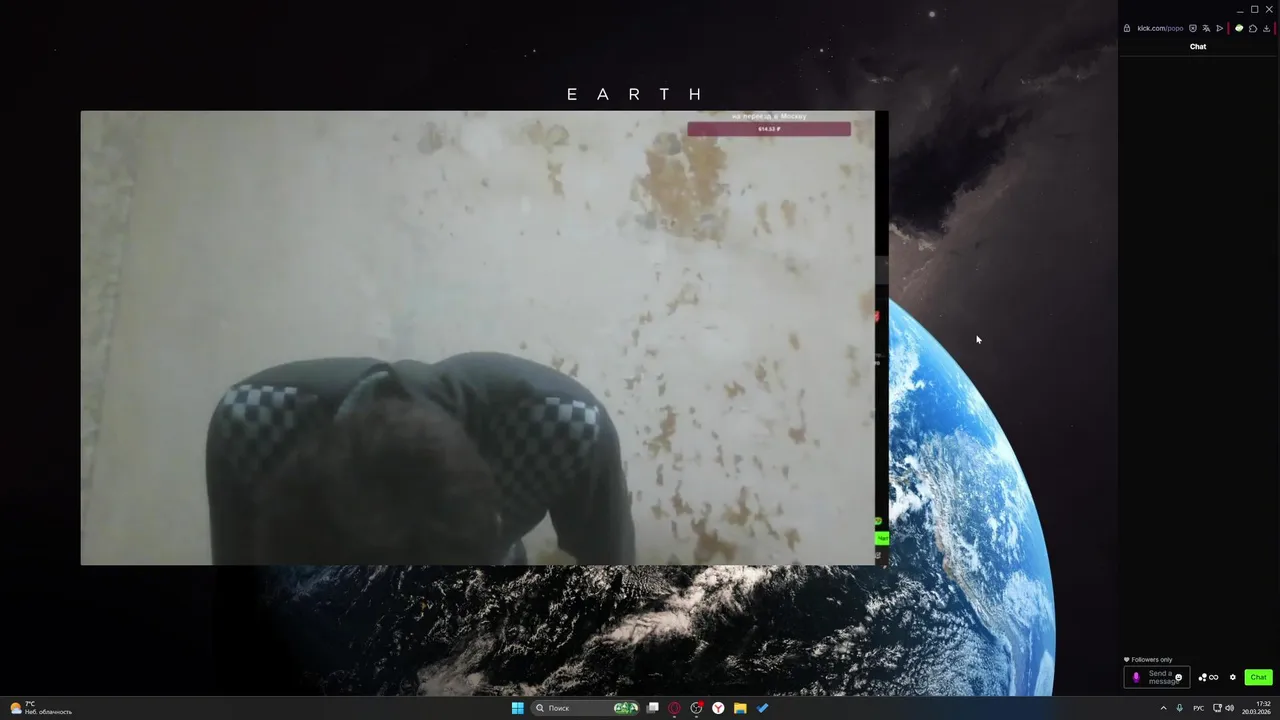Open the clock and date 17:32

coord(1256,708)
